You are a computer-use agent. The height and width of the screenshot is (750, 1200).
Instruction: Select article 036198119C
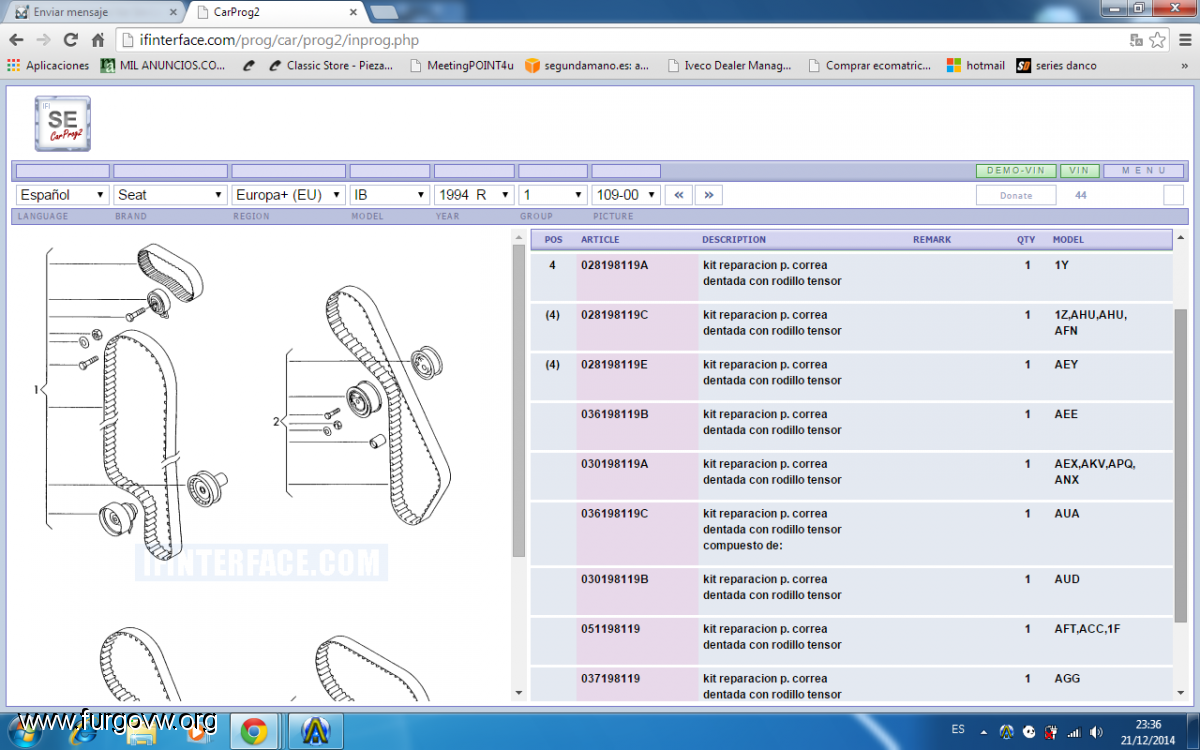(614, 514)
